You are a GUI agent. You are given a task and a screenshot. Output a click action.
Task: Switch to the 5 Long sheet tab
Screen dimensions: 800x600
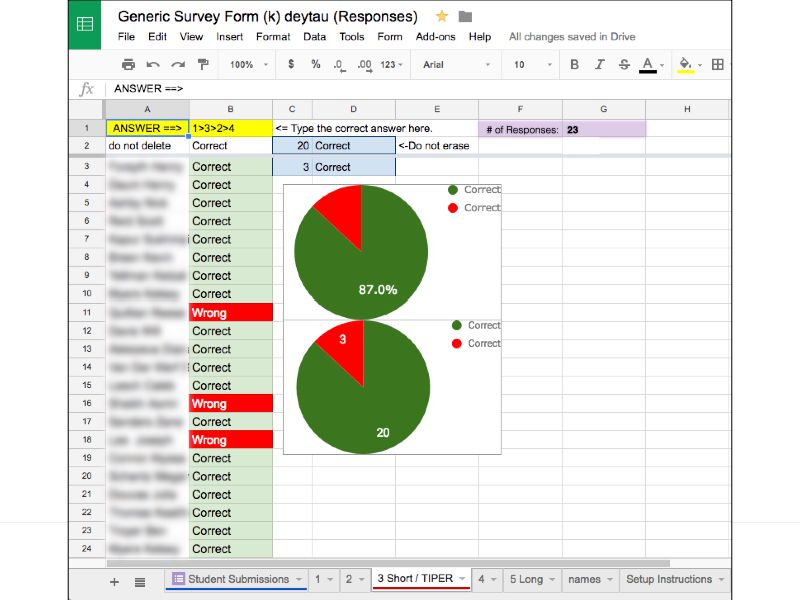[529, 579]
